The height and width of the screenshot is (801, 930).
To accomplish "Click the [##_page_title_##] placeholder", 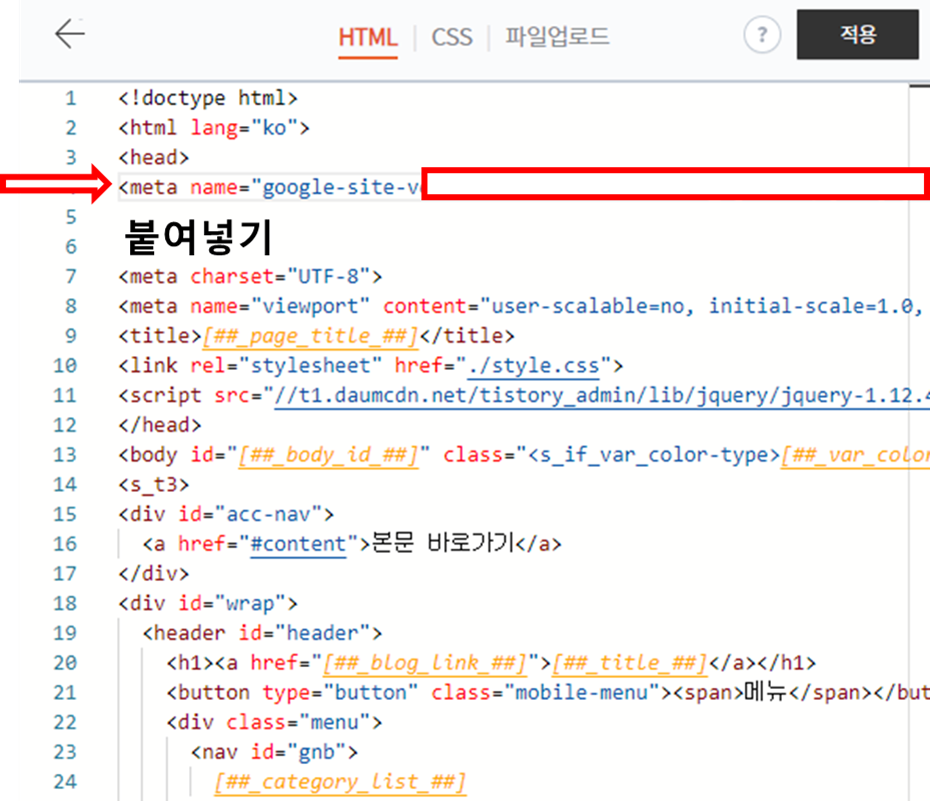I will pos(311,336).
